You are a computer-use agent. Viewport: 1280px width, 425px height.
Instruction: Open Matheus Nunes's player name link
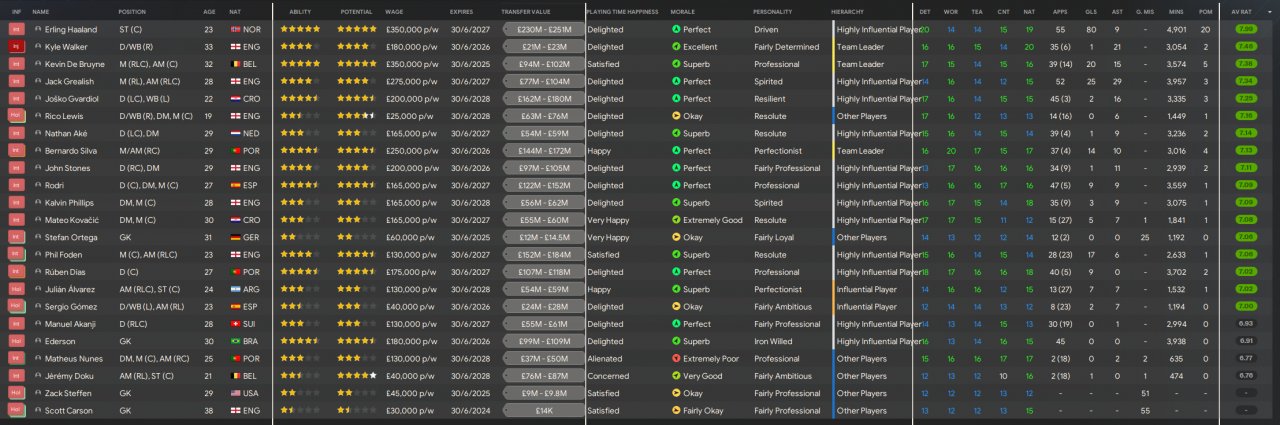(73, 358)
